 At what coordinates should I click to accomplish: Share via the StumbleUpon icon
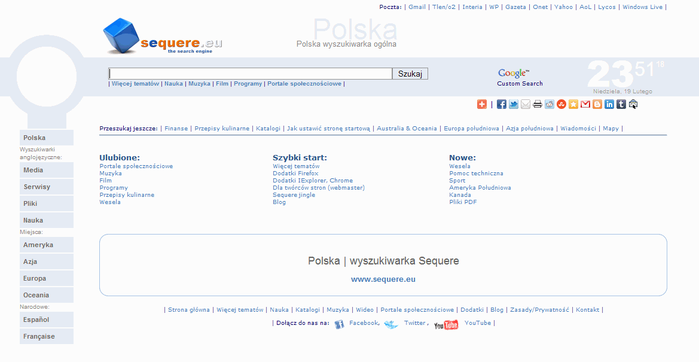(x=562, y=104)
